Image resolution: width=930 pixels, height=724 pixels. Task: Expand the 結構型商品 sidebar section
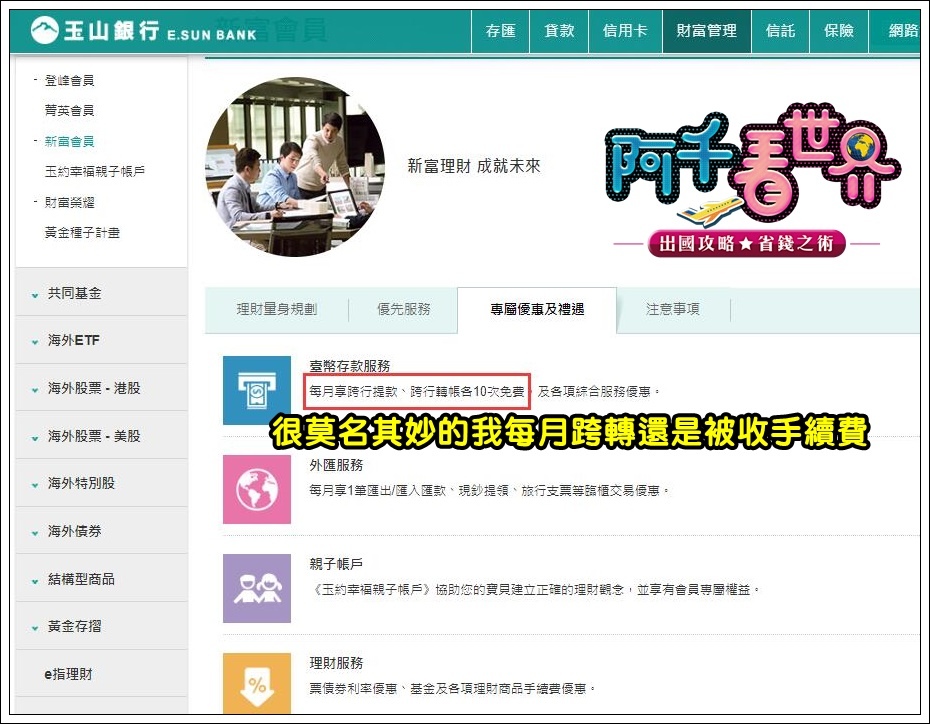point(101,579)
